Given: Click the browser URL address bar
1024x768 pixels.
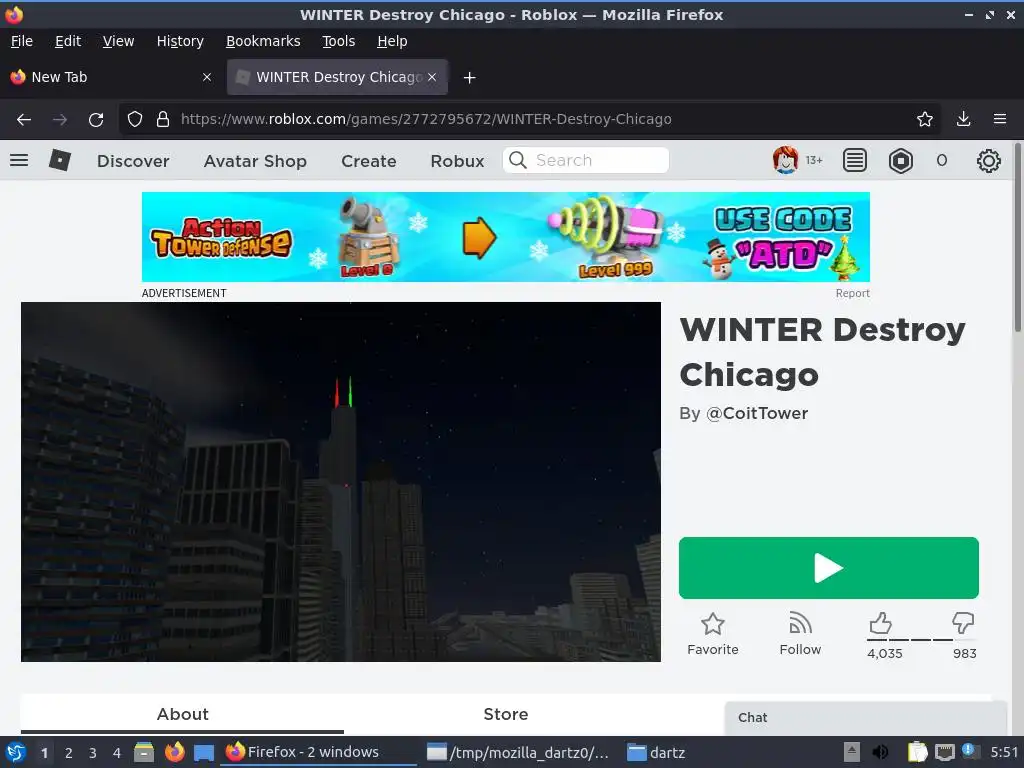Looking at the screenshot, I should [x=530, y=119].
